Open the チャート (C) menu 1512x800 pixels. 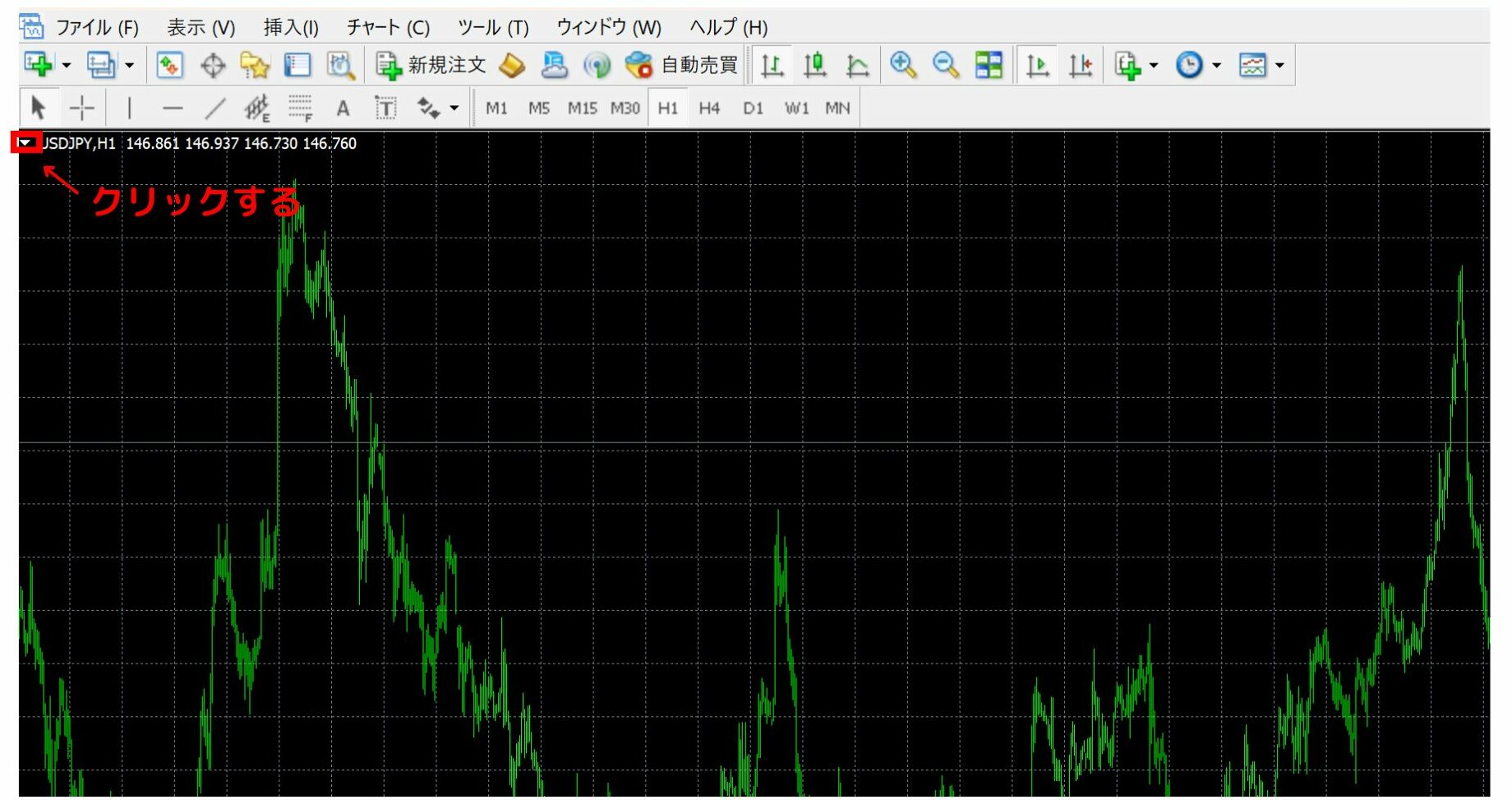coord(388,27)
